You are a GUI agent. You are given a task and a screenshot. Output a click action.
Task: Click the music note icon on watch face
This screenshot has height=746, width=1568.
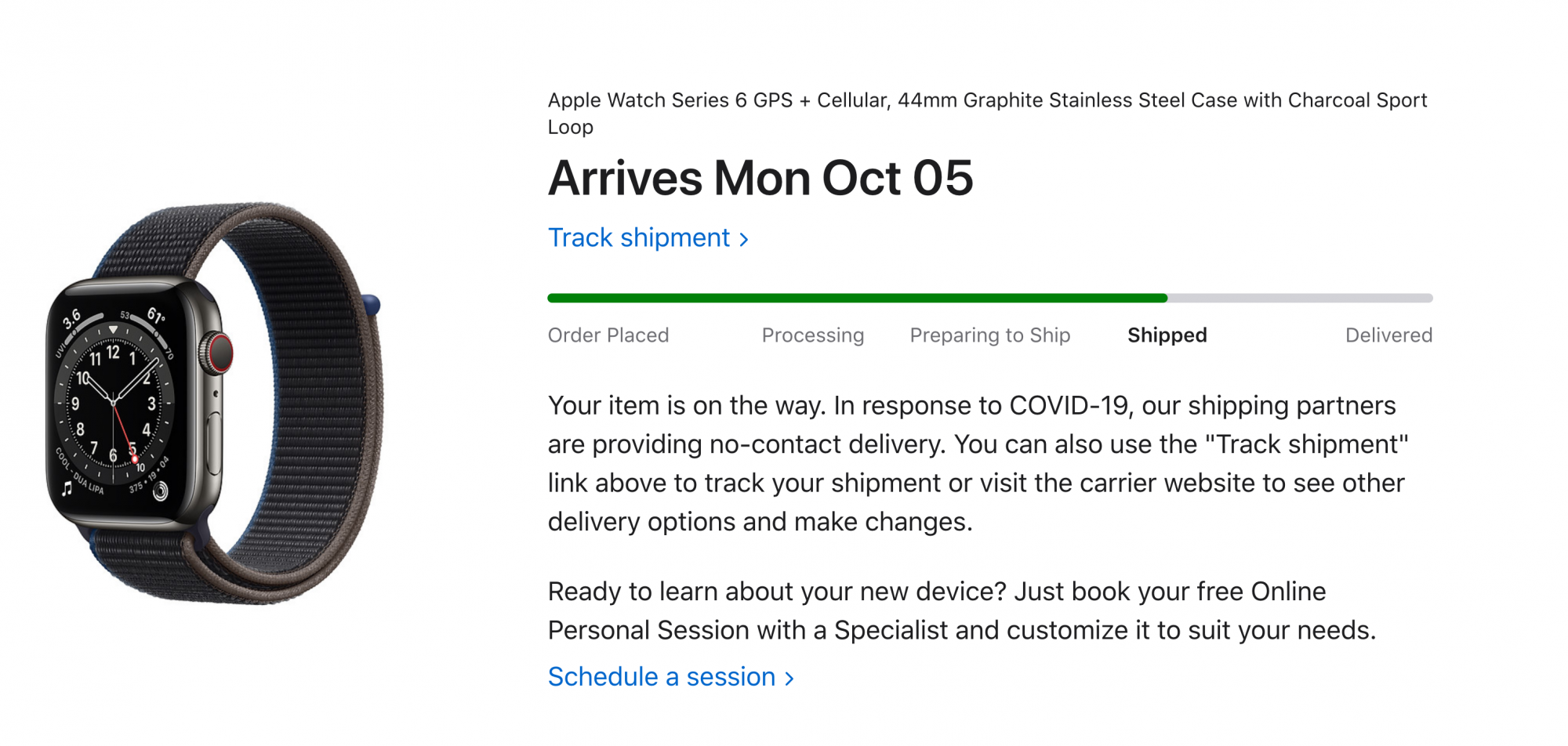67,490
